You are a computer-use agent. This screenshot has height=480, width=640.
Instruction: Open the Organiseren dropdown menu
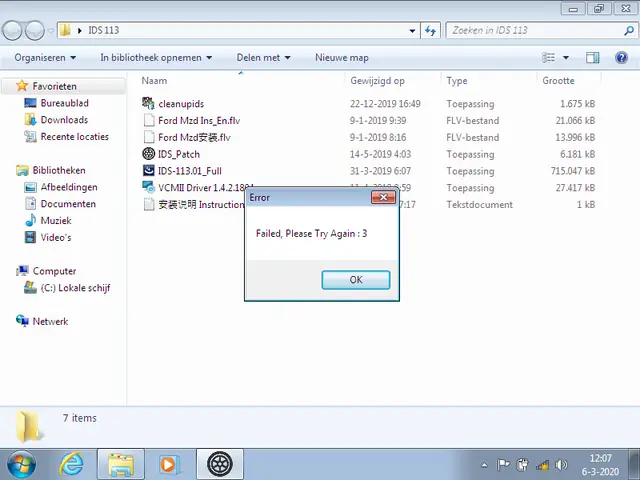click(45, 58)
